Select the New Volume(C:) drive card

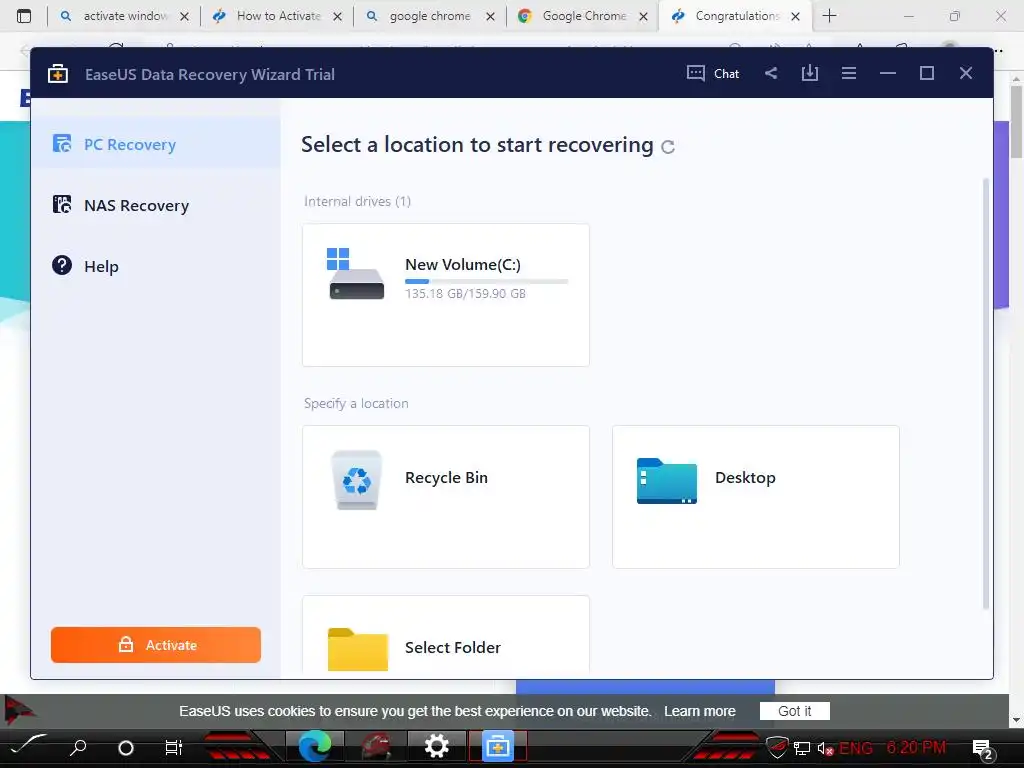tap(446, 295)
